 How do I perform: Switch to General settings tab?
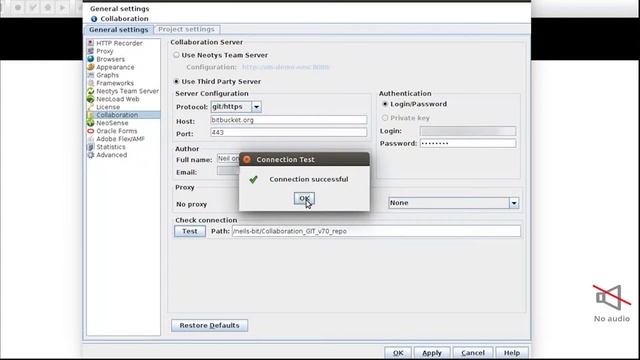119,29
